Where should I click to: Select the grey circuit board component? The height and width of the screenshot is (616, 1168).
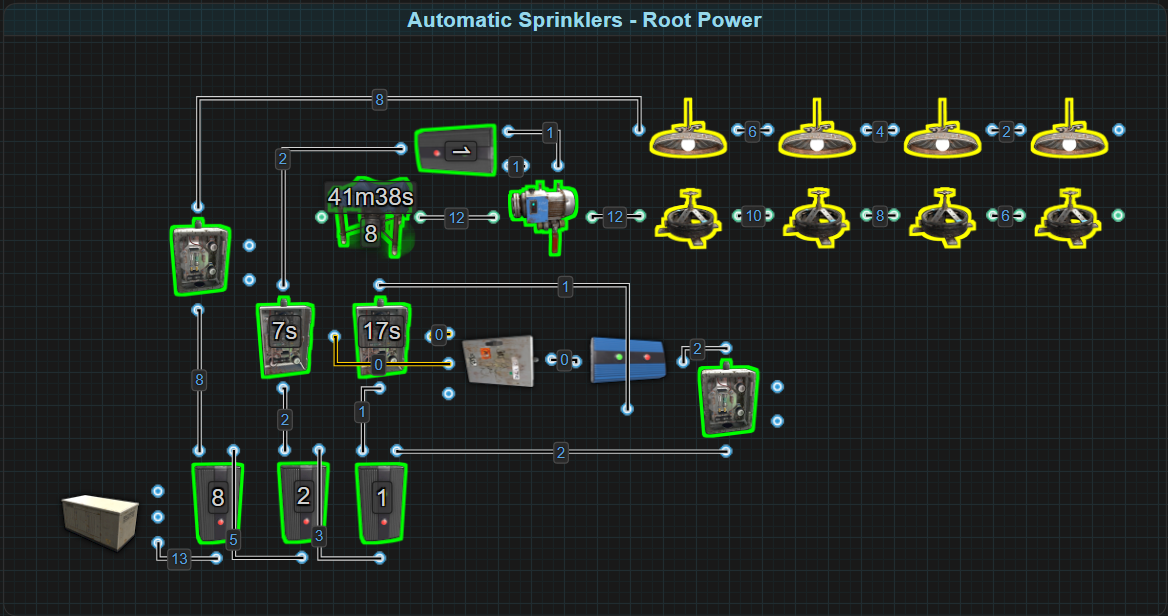pos(498,361)
